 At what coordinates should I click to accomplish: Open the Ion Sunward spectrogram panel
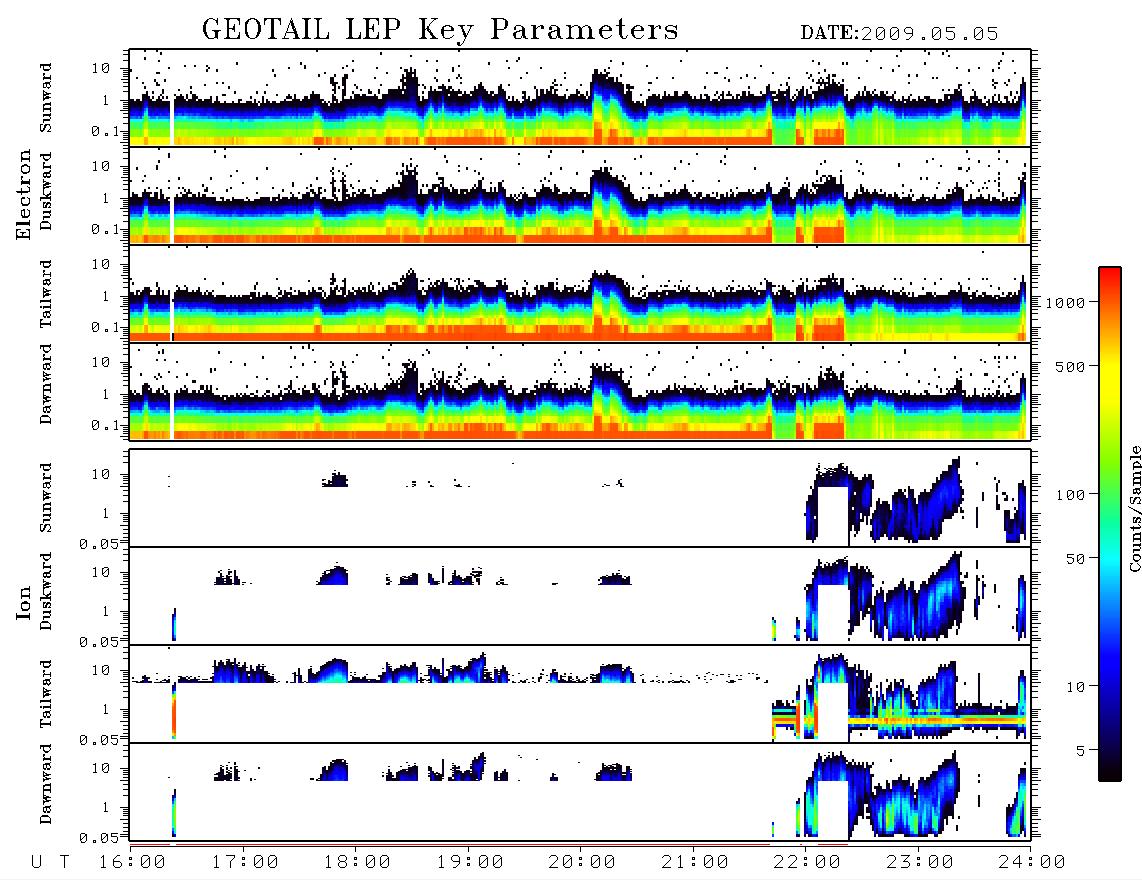(x=580, y=498)
